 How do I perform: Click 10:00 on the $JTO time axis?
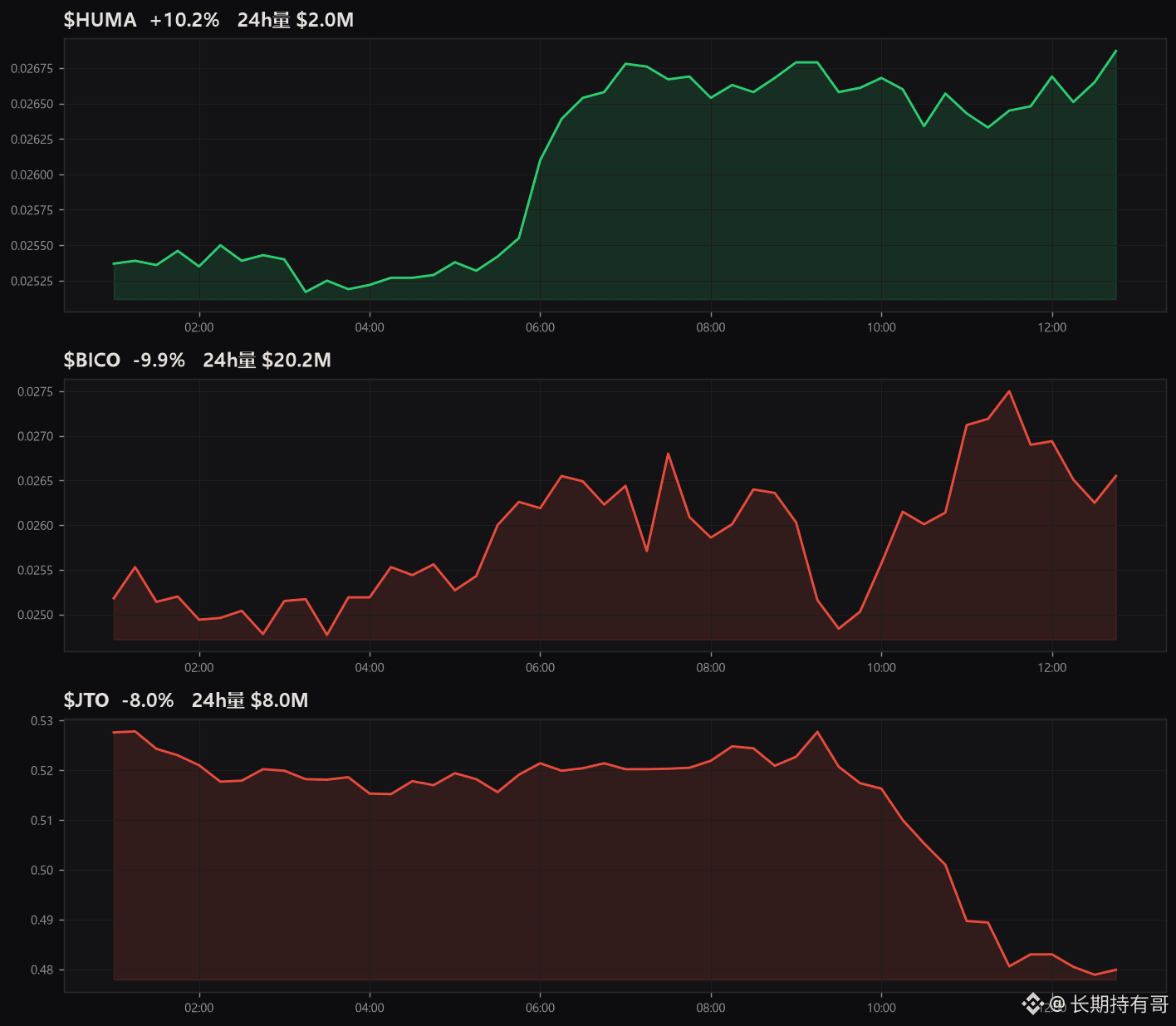(882, 1008)
